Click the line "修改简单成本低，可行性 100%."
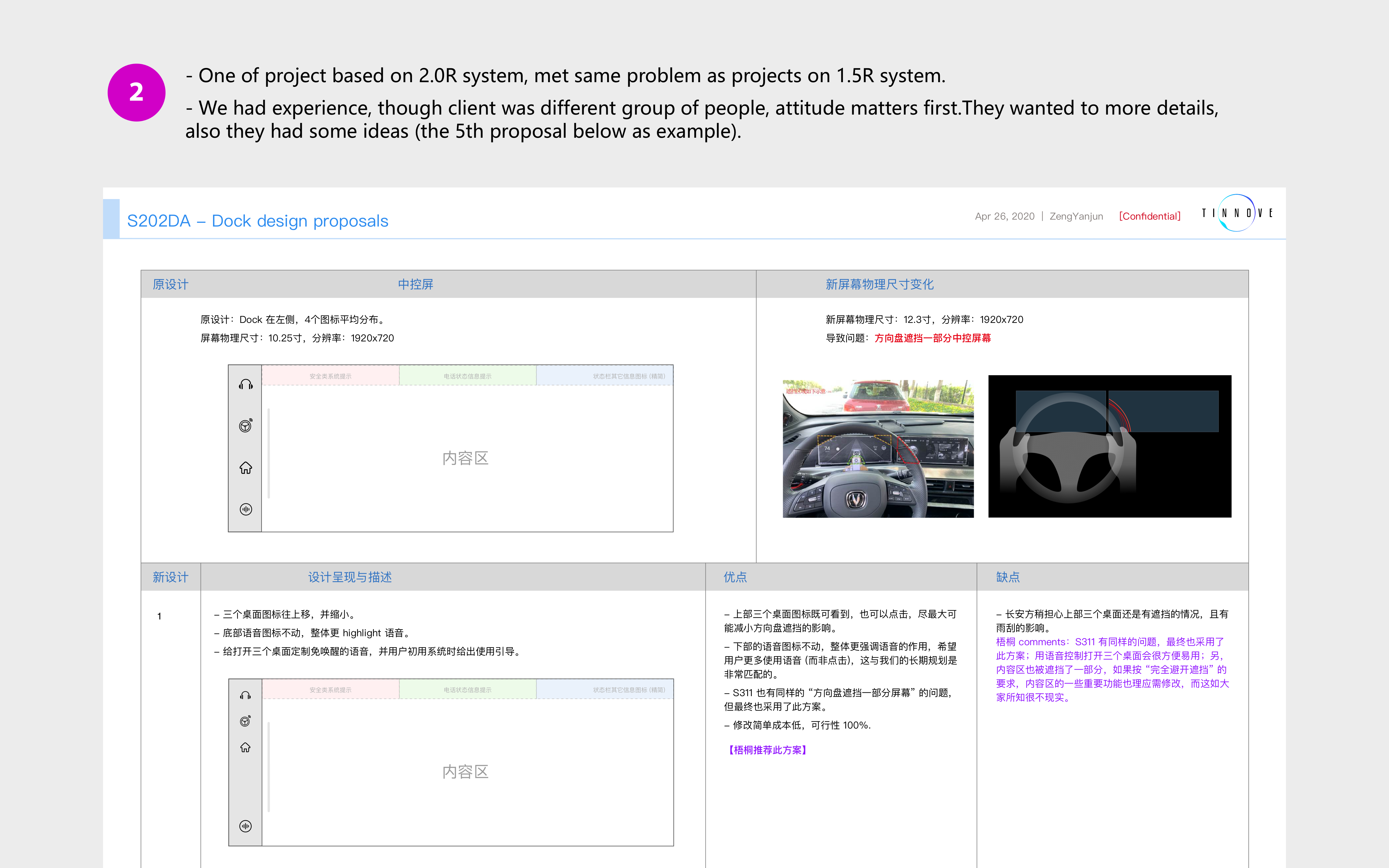 point(798,726)
